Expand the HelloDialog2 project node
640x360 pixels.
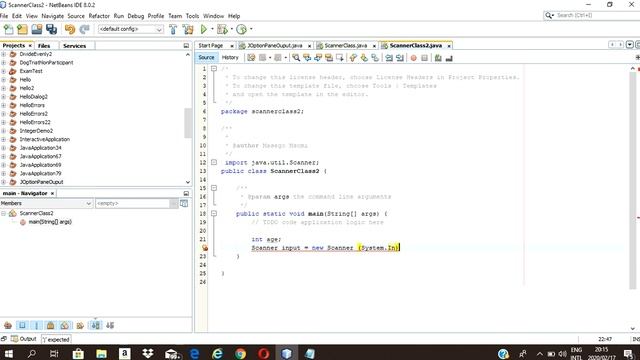[4, 97]
